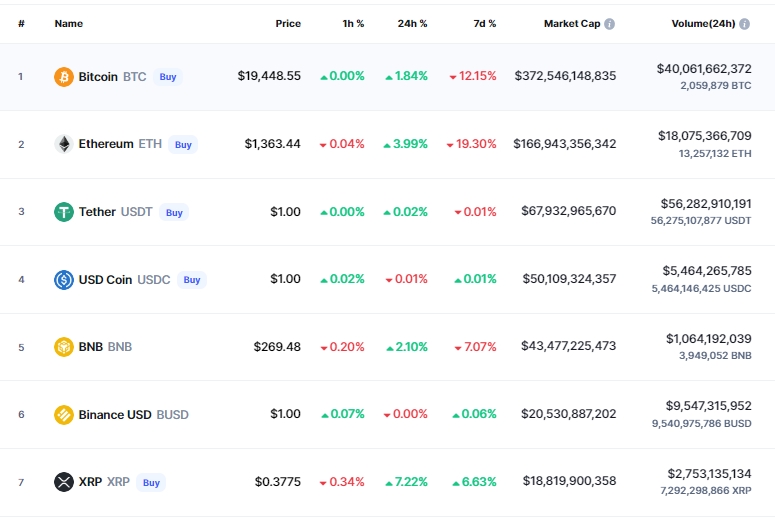Sort by the 7d % column header
This screenshot has width=775, height=528.
point(484,24)
